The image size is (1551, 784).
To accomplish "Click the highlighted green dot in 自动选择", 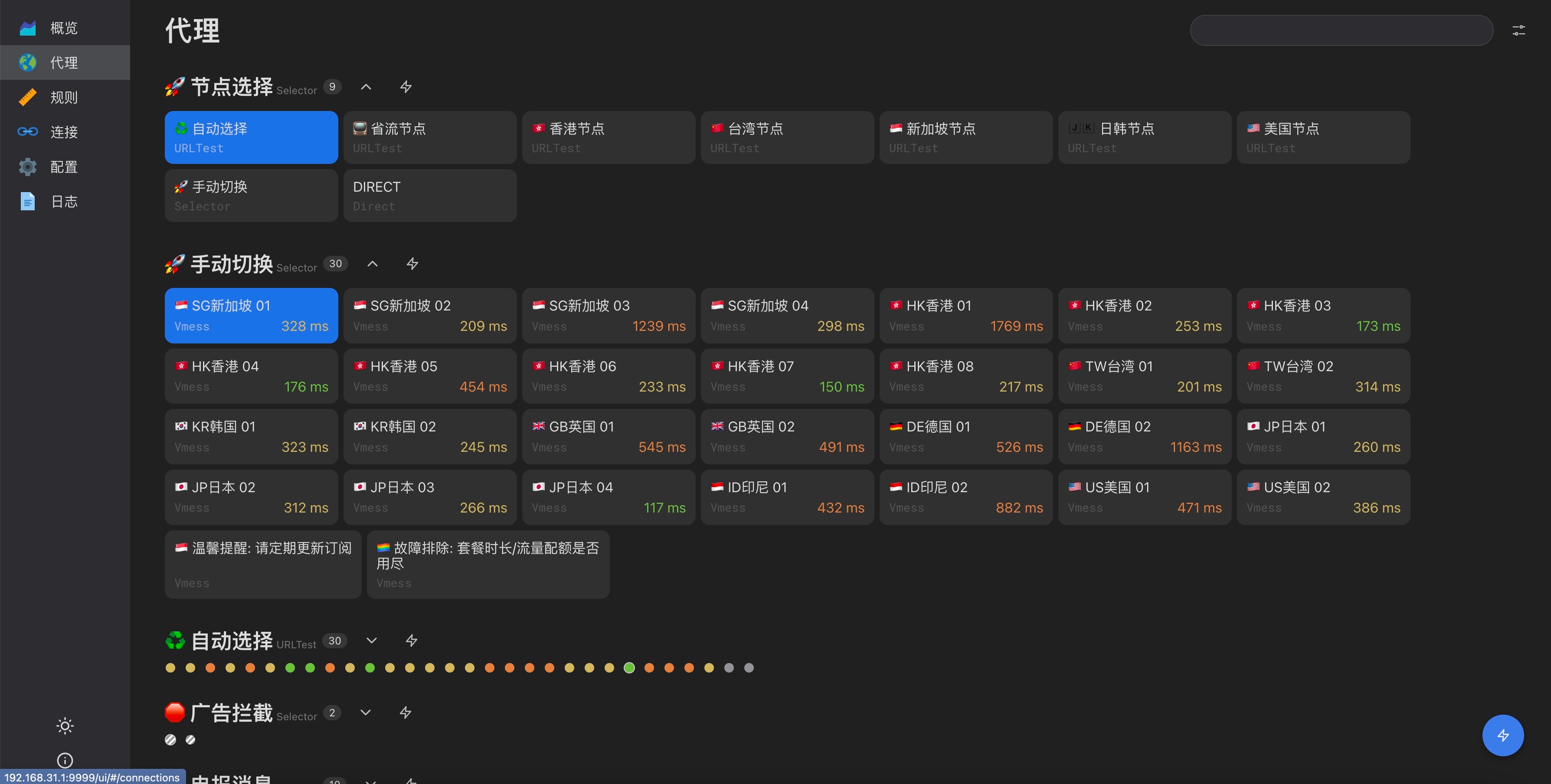I will point(629,668).
